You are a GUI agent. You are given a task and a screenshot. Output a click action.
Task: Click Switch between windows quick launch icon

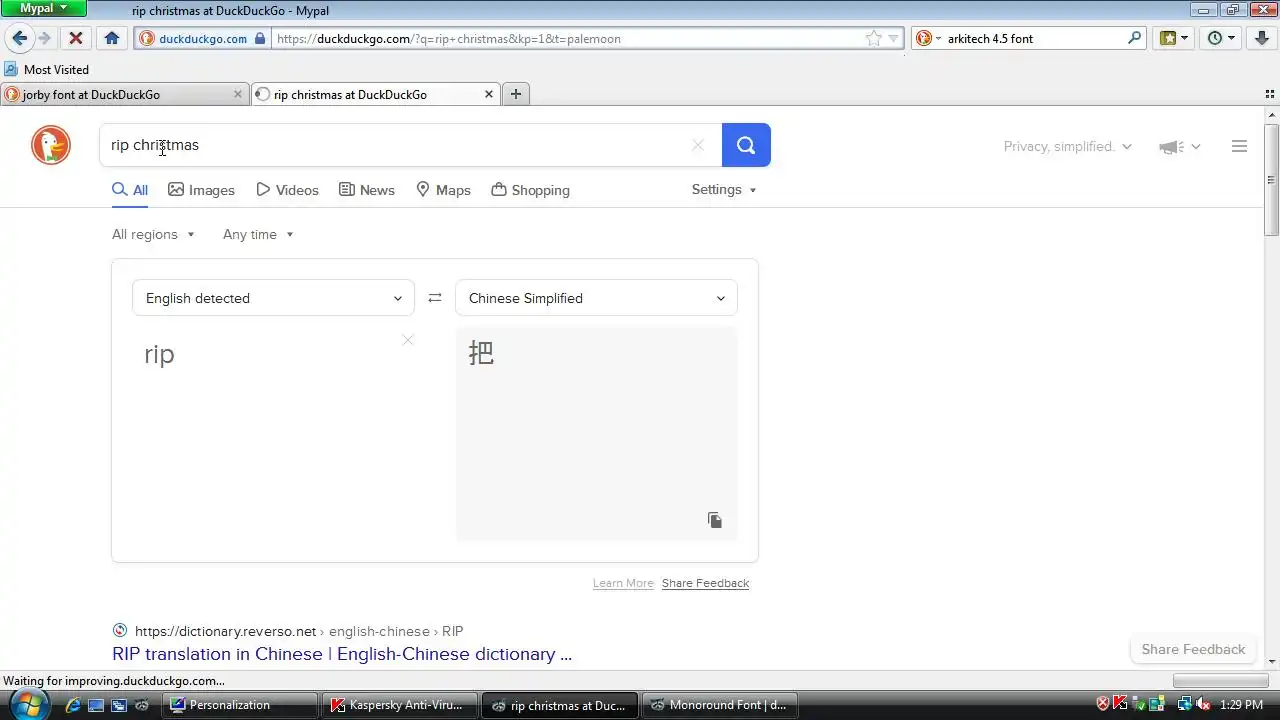coord(119,705)
